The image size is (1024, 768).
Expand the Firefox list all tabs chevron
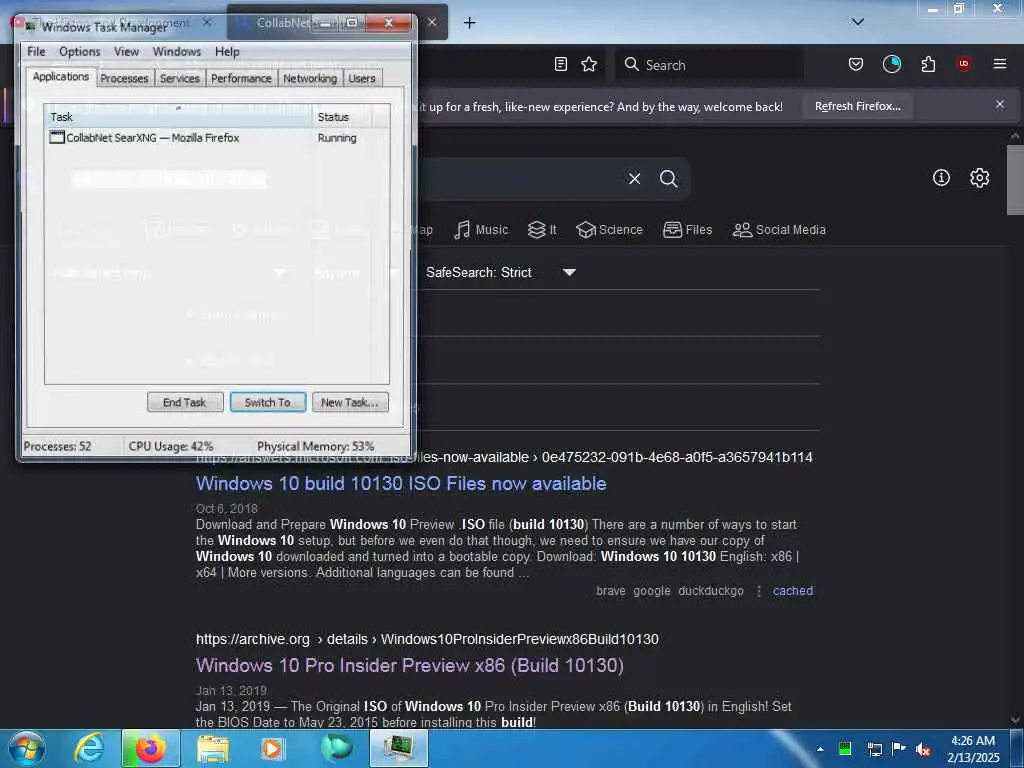pos(858,22)
